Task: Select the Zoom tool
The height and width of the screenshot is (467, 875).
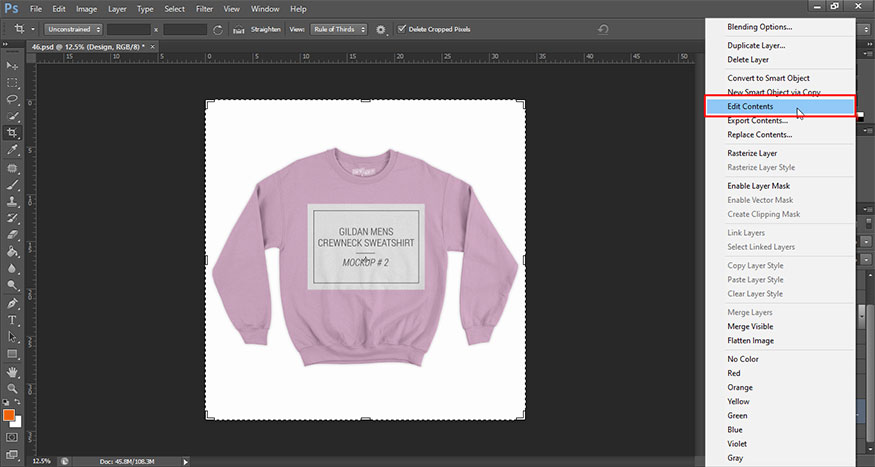Action: (x=12, y=388)
